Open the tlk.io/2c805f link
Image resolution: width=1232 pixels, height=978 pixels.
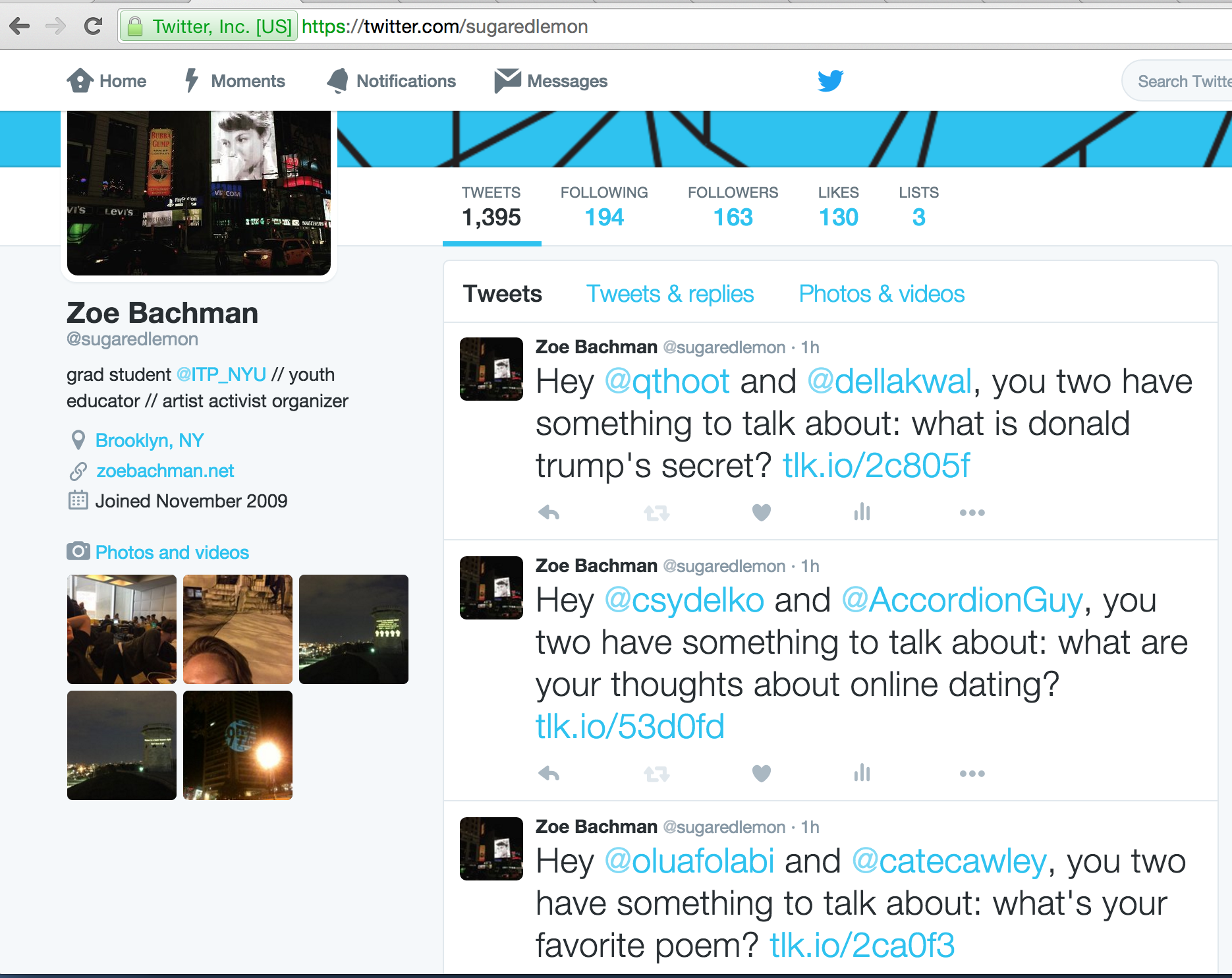point(876,466)
